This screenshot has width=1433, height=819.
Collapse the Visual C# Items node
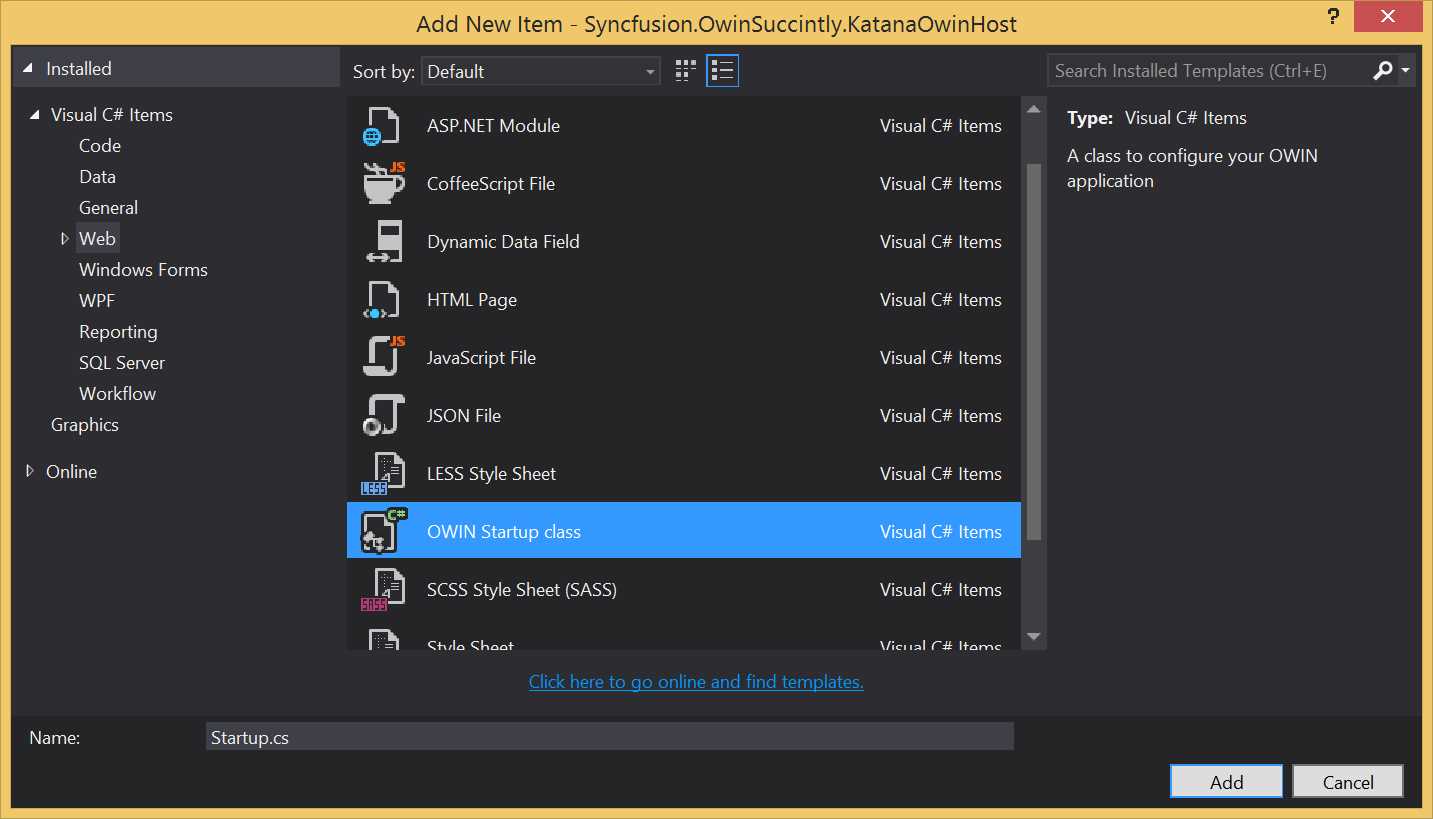(x=36, y=115)
